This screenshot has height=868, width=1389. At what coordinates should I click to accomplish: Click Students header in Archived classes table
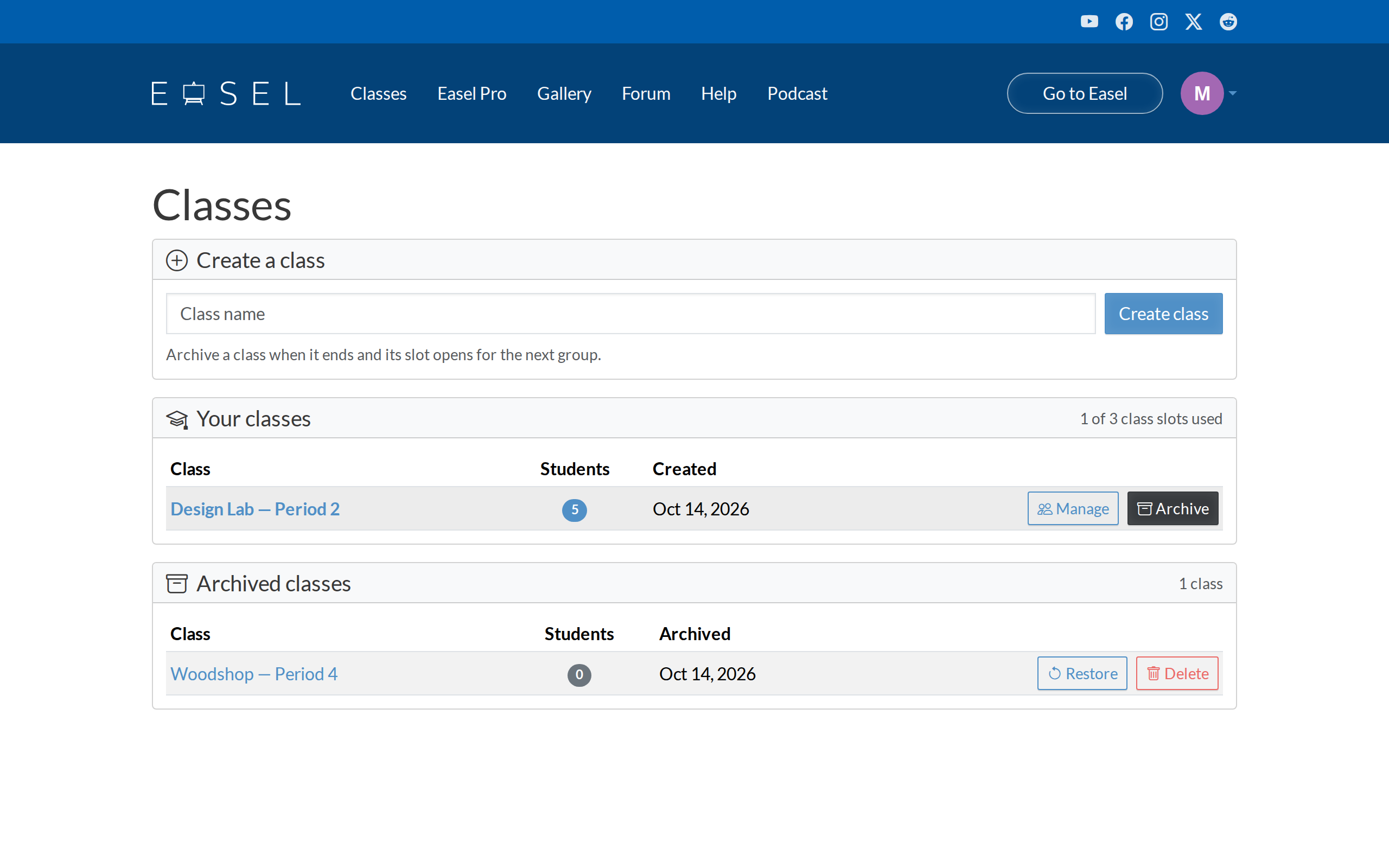579,633
